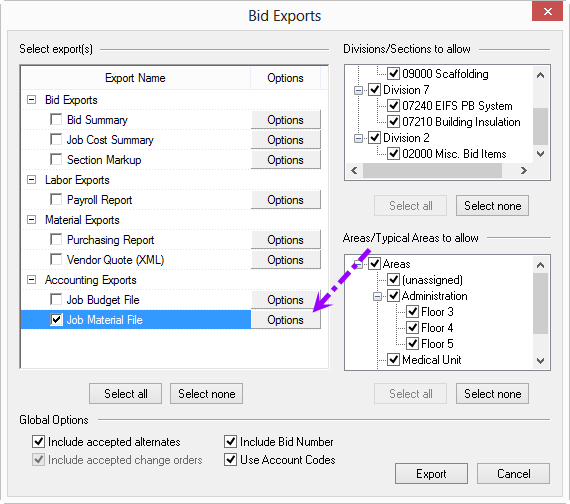Click the Divisions horizontal scroll right arrow
Screen dimensions: 570x504
click(x=523, y=170)
